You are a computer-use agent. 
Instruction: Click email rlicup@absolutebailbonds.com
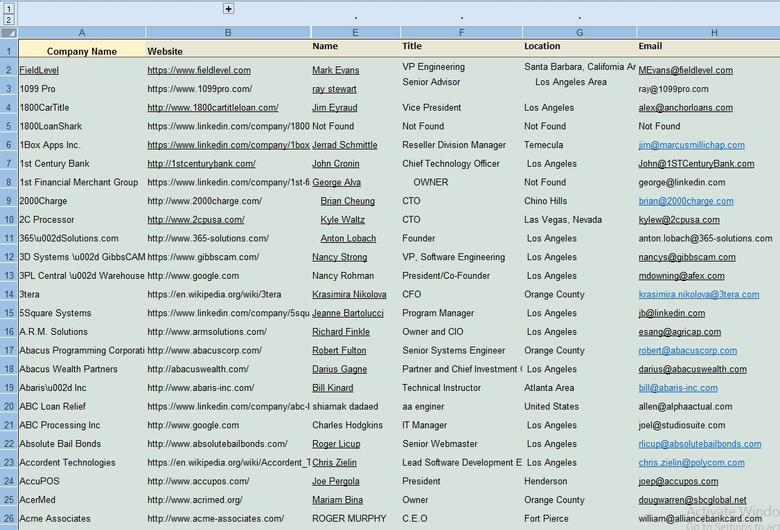point(700,444)
